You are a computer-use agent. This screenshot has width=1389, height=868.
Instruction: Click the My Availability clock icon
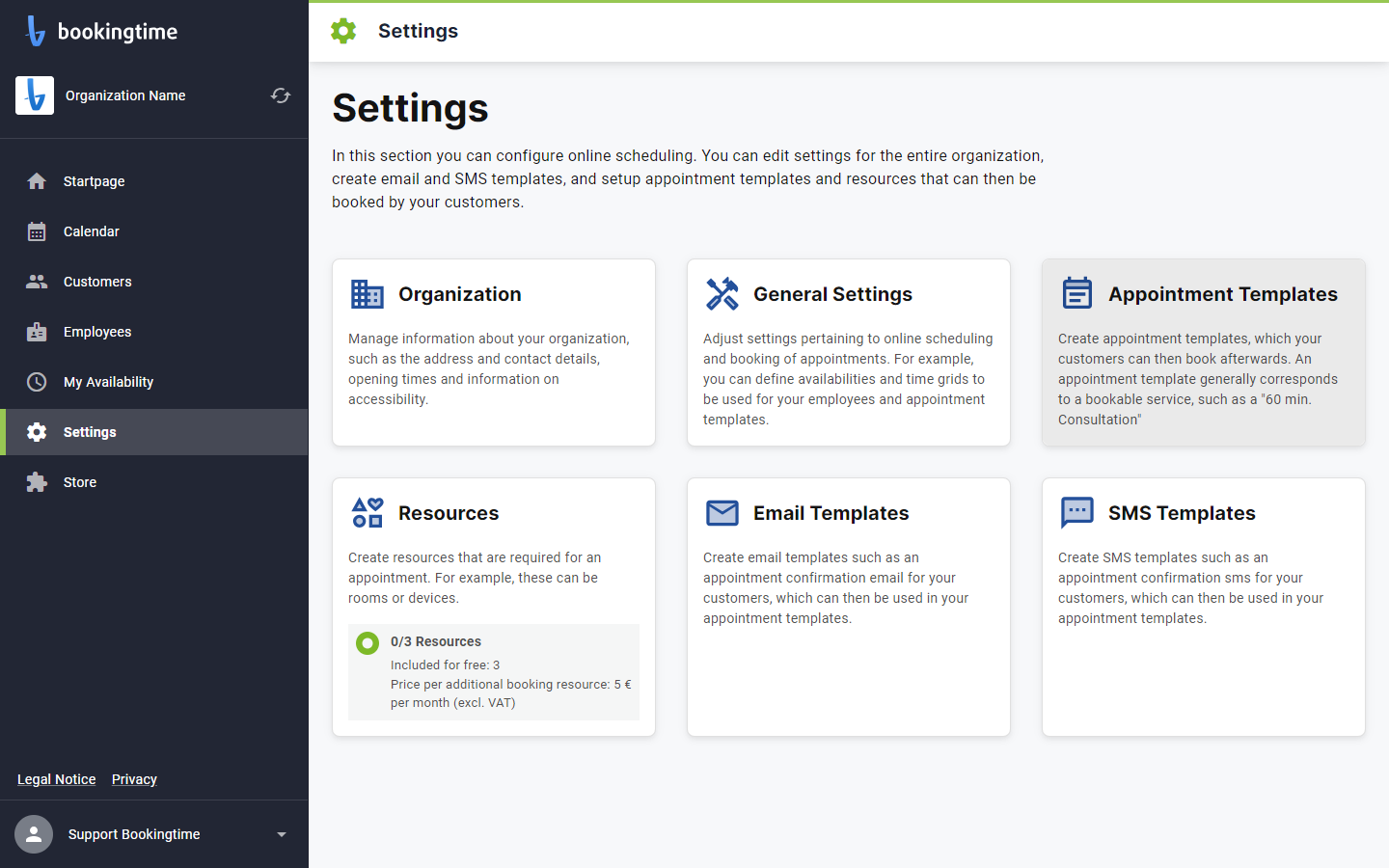tap(37, 382)
